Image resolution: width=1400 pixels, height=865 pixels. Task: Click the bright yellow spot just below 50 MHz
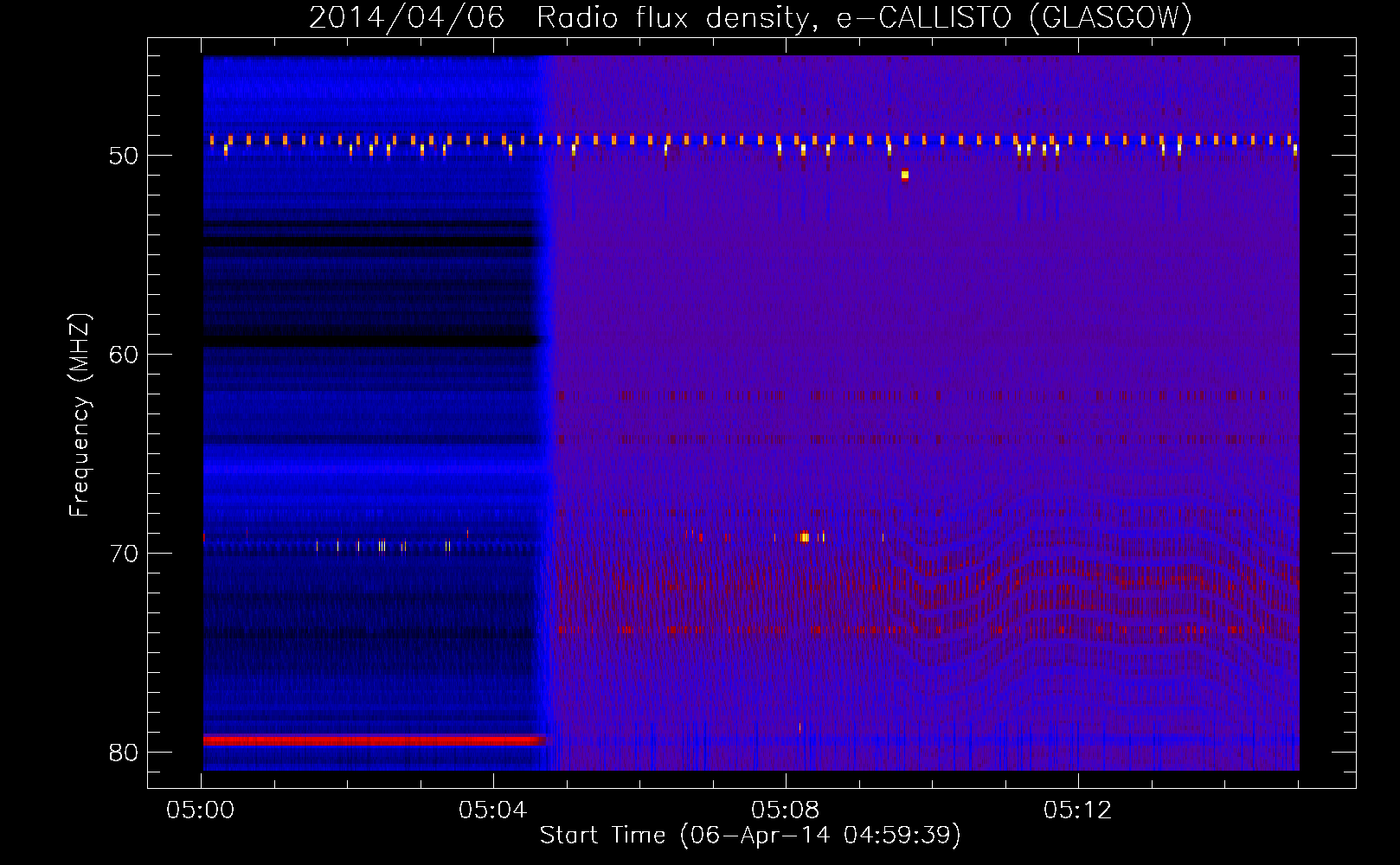(x=905, y=175)
